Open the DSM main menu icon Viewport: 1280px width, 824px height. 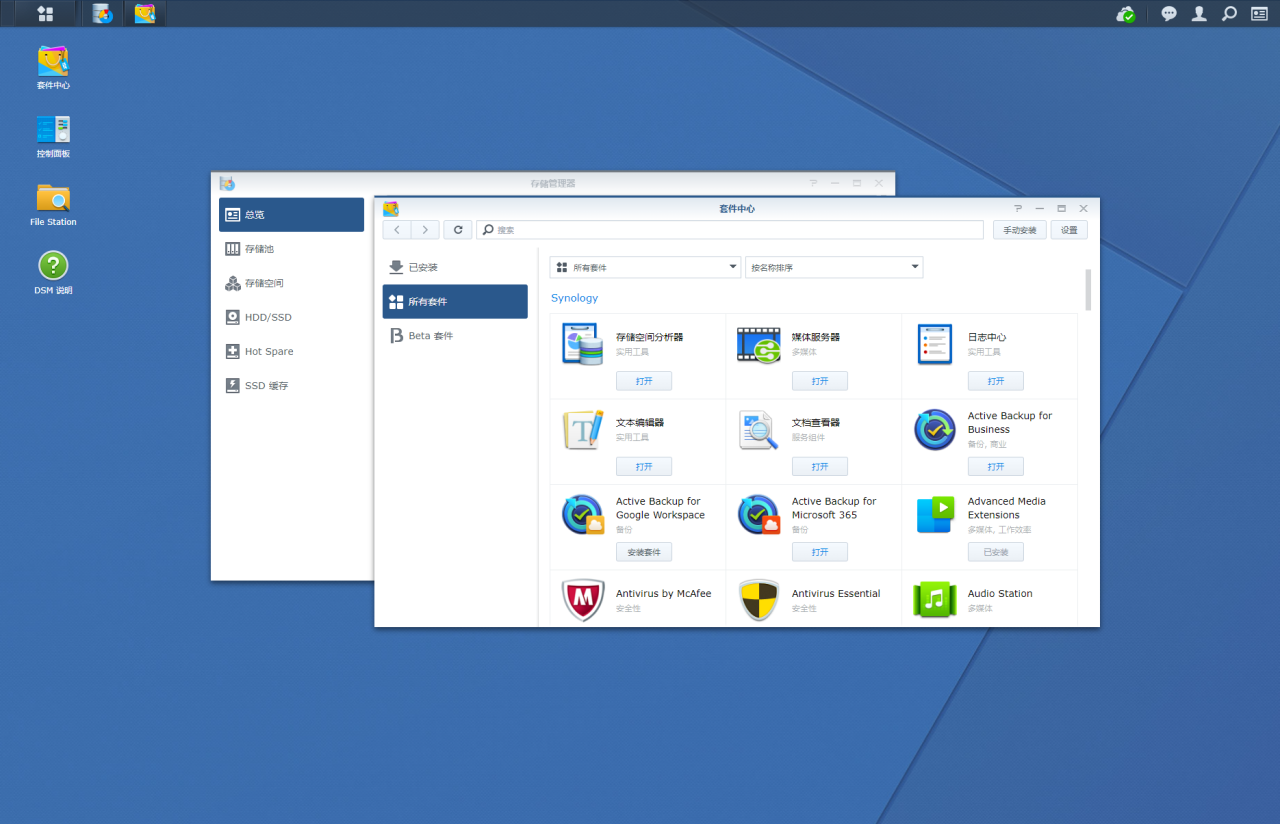coord(45,14)
